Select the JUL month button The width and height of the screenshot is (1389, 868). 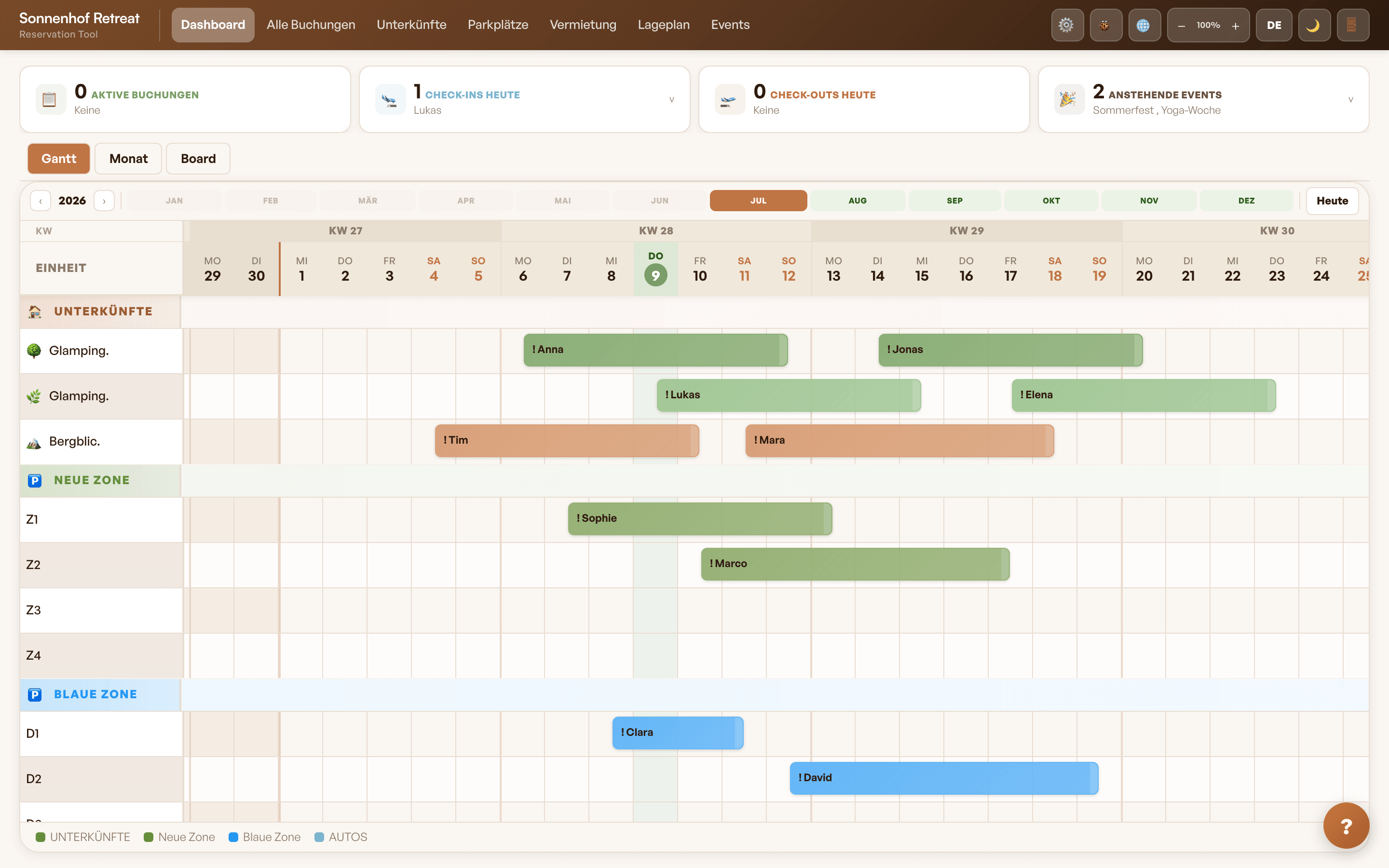758,201
